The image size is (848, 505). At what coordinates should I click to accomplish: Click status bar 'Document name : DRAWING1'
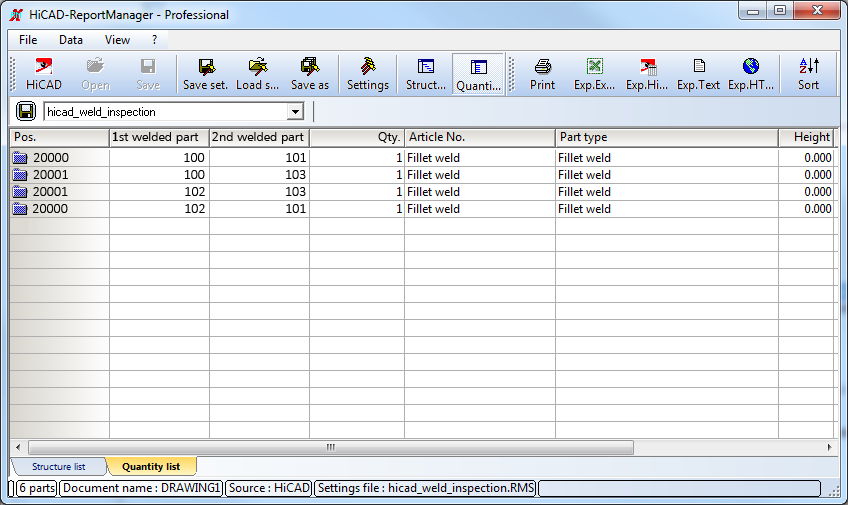[141, 488]
